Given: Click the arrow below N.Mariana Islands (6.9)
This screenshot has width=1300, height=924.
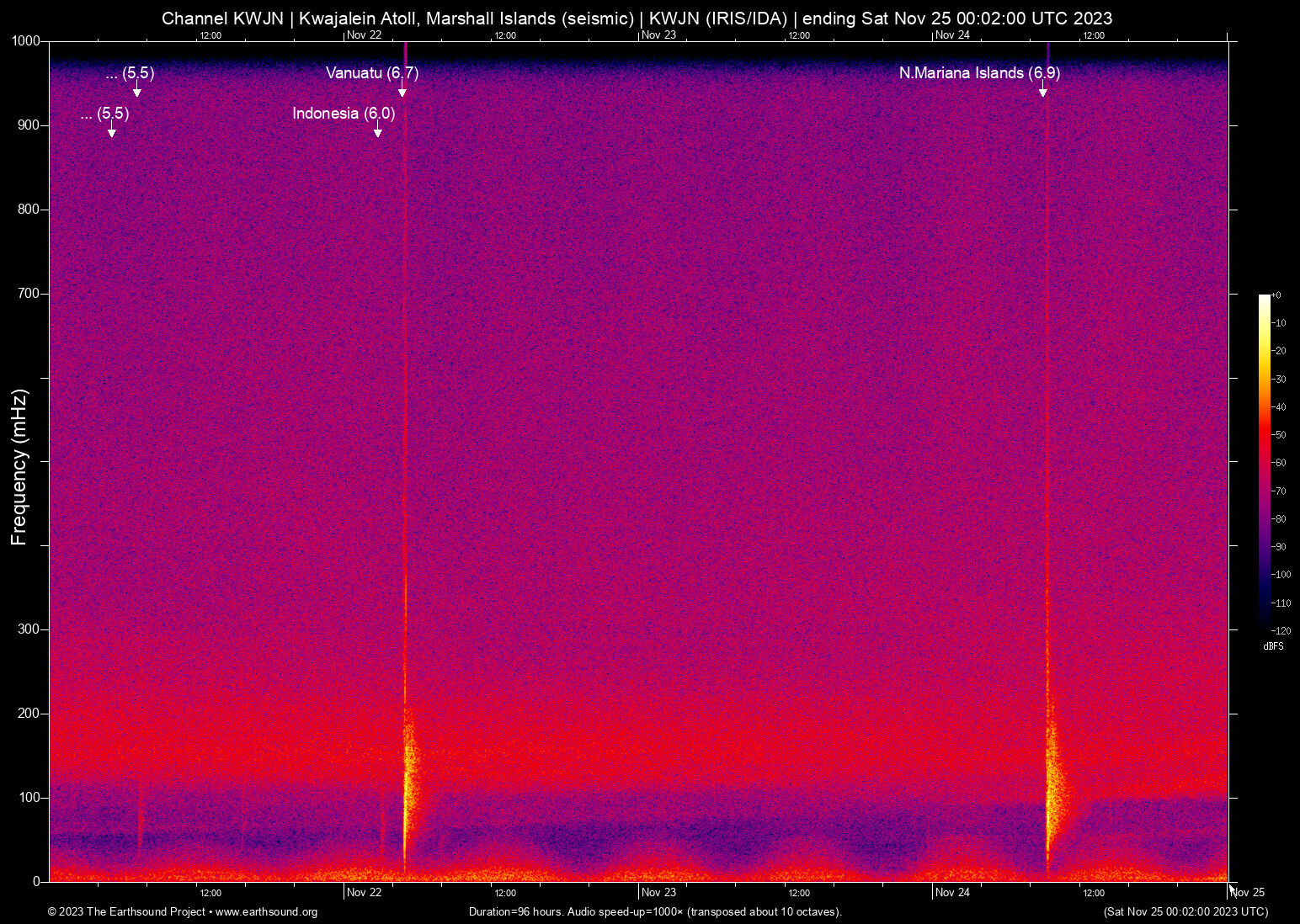Looking at the screenshot, I should click(1042, 91).
